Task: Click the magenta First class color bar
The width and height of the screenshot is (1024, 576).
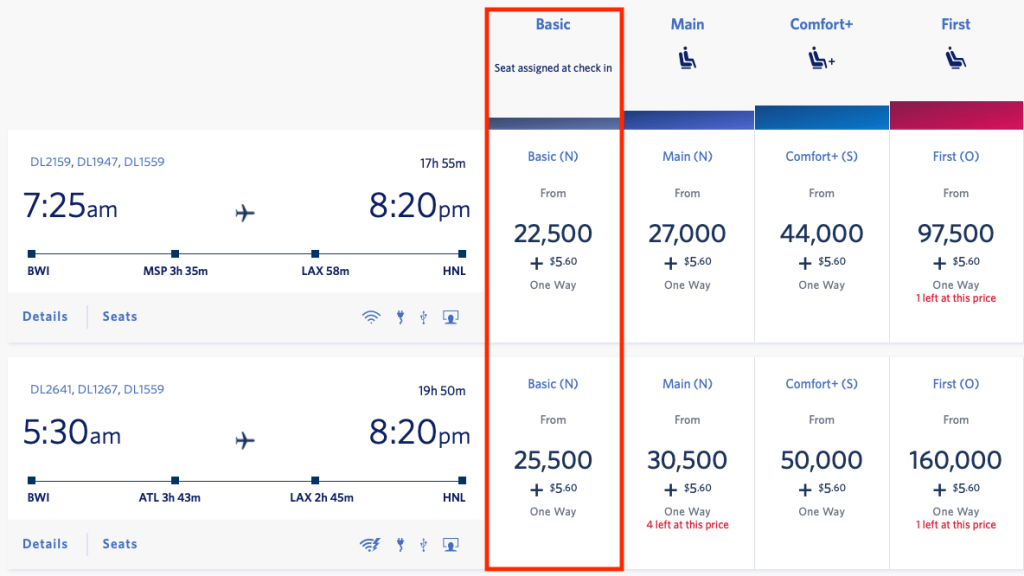Action: (955, 115)
